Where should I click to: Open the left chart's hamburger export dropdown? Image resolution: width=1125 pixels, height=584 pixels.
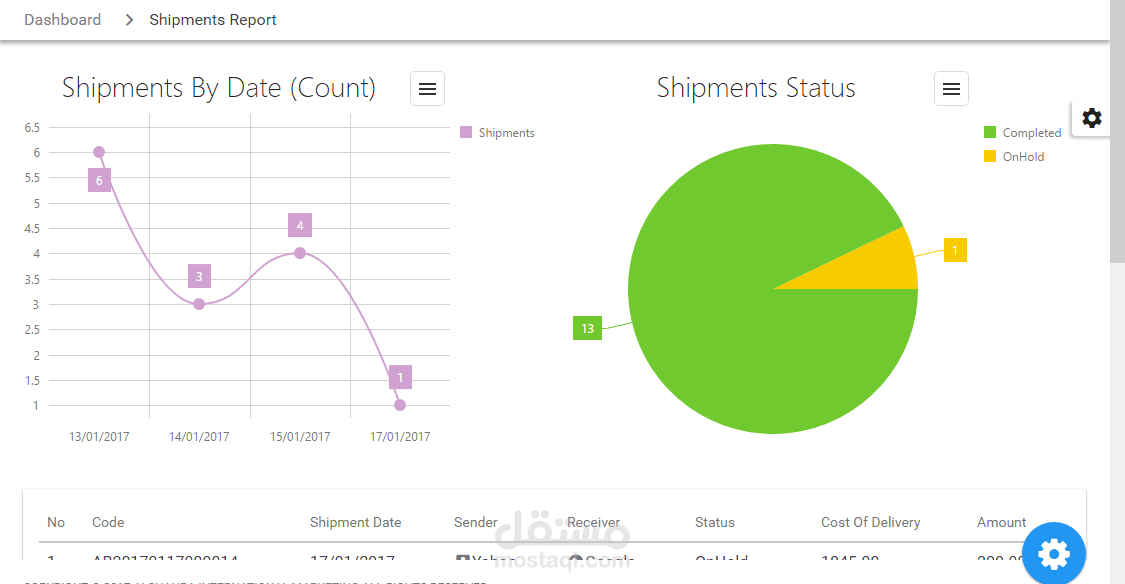tap(427, 88)
